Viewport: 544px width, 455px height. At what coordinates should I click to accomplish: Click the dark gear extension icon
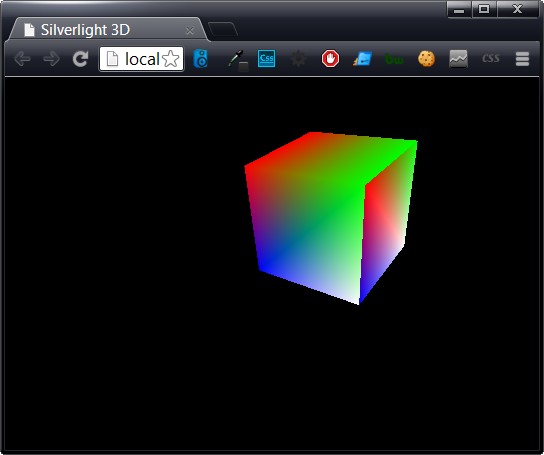(298, 59)
